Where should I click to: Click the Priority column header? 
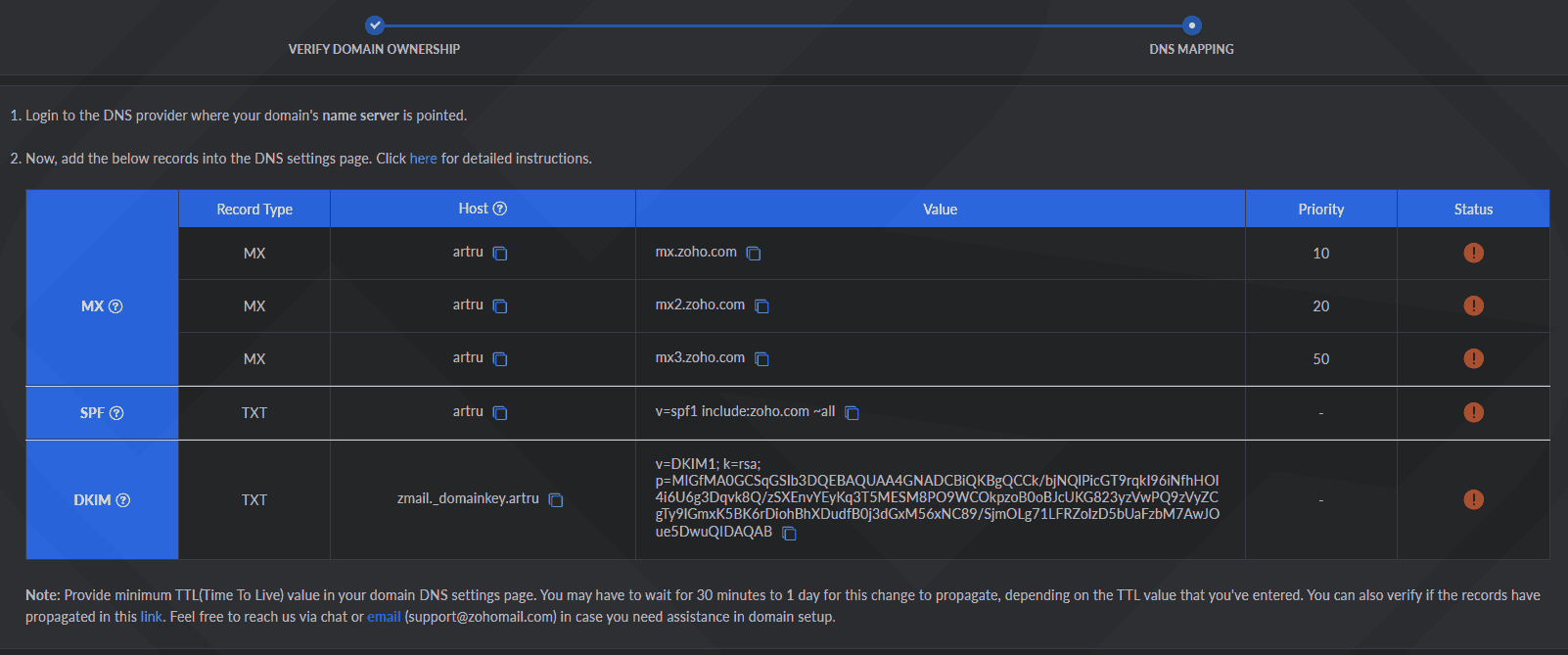tap(1321, 210)
